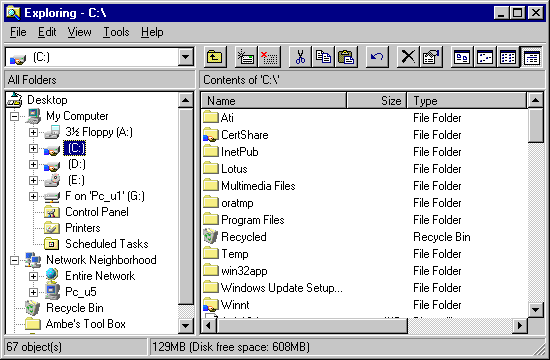This screenshot has height=360, width=550.
Task: Open Properties via toolbar icon
Action: tap(431, 57)
